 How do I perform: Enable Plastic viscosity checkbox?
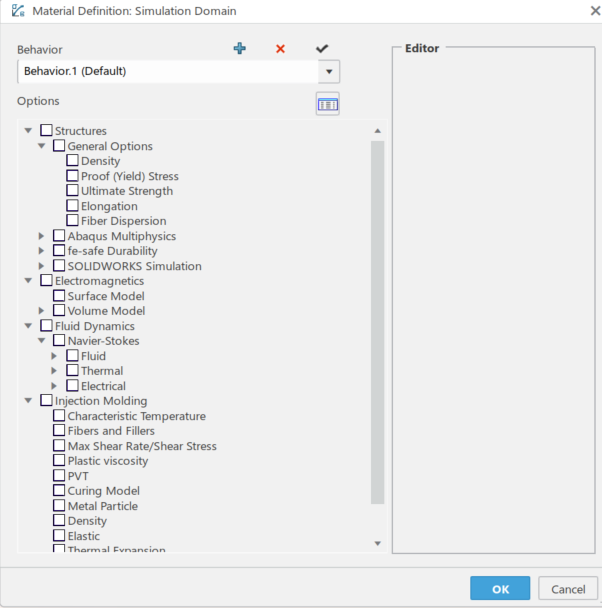point(59,460)
